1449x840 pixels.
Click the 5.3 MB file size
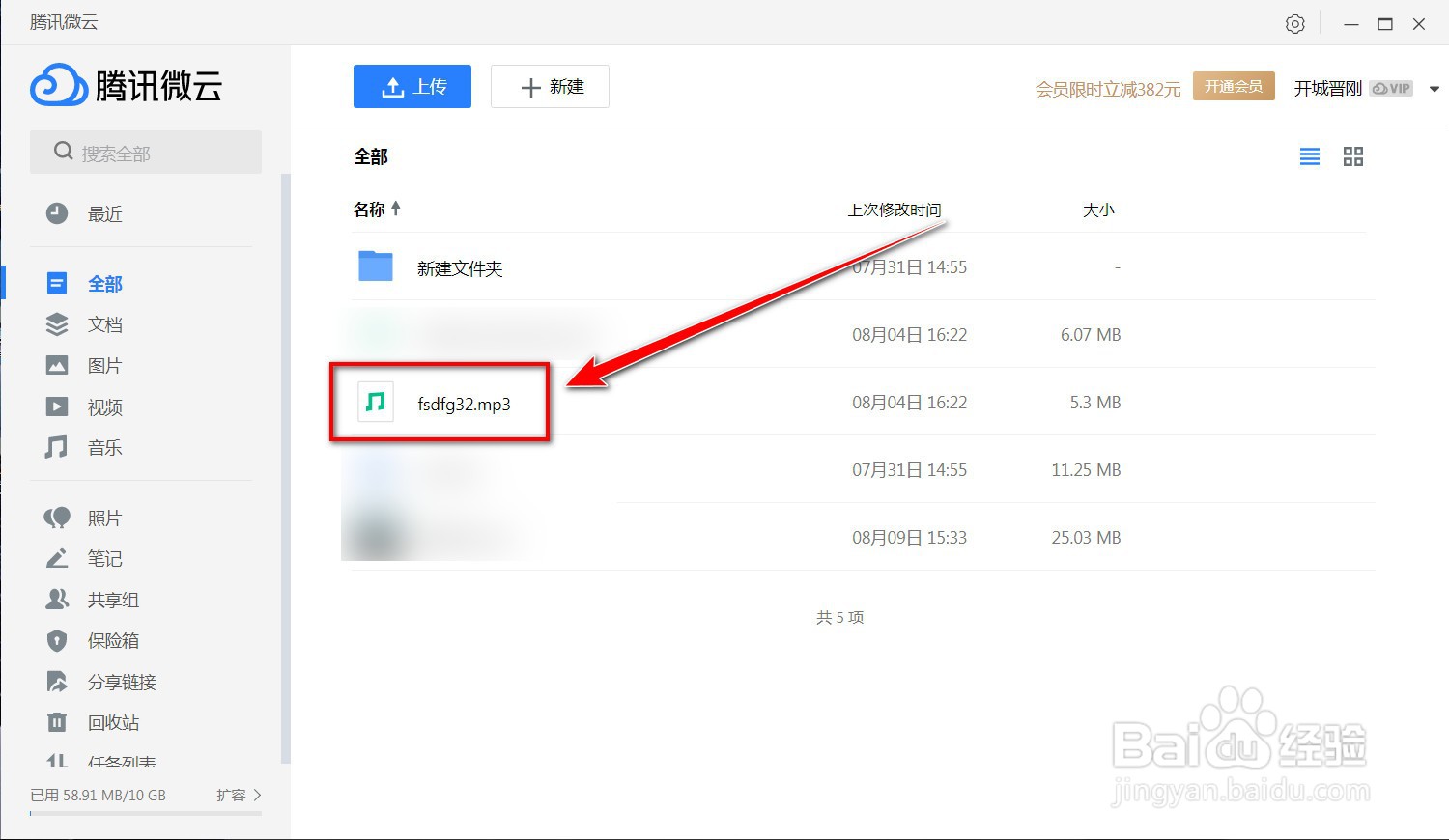coord(1095,403)
